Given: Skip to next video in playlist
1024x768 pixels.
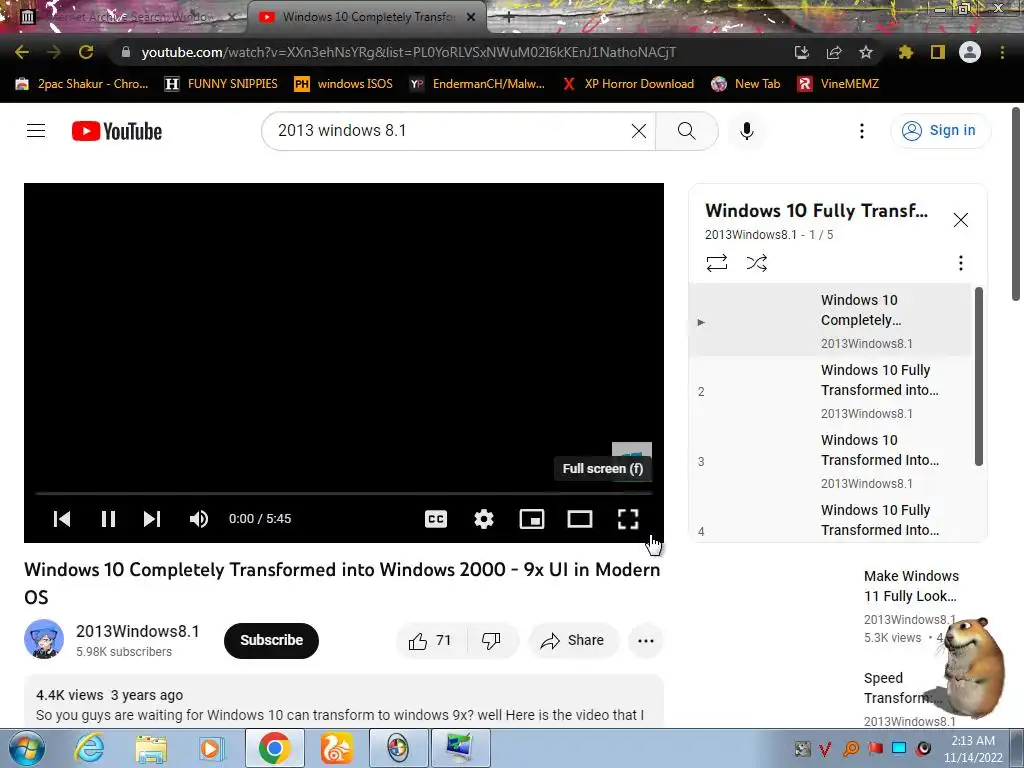Looking at the screenshot, I should [152, 519].
